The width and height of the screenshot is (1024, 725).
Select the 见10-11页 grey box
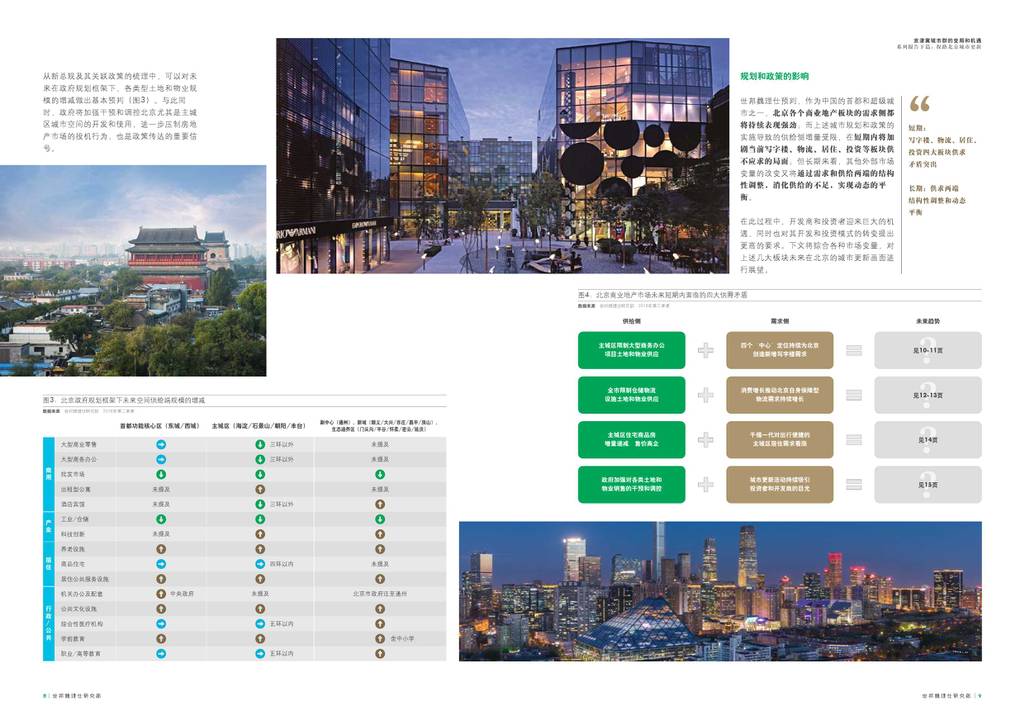tap(927, 350)
